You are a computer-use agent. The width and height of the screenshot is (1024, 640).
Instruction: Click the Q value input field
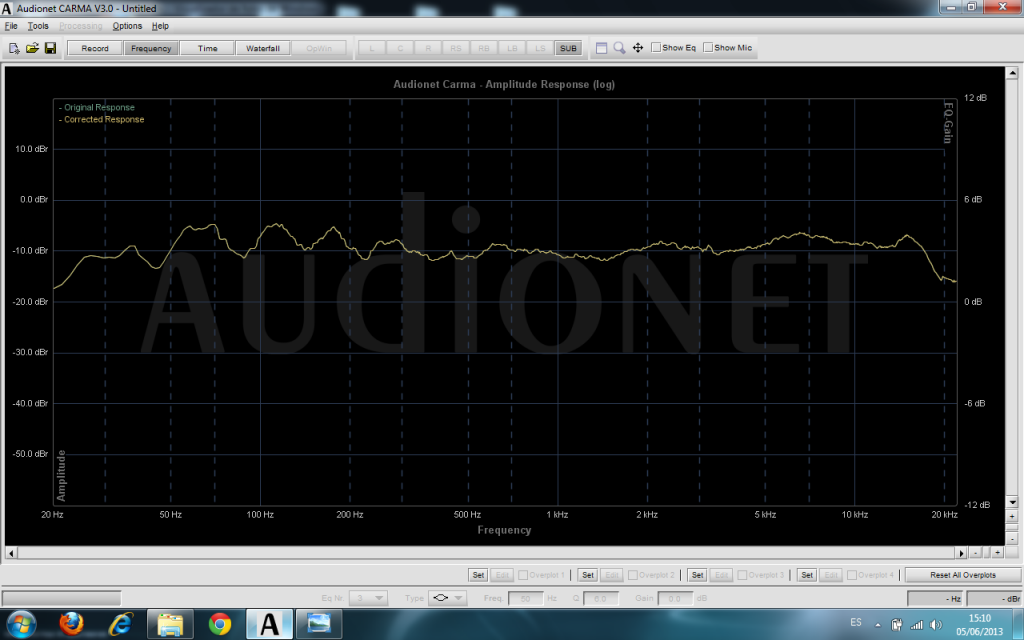click(x=600, y=598)
